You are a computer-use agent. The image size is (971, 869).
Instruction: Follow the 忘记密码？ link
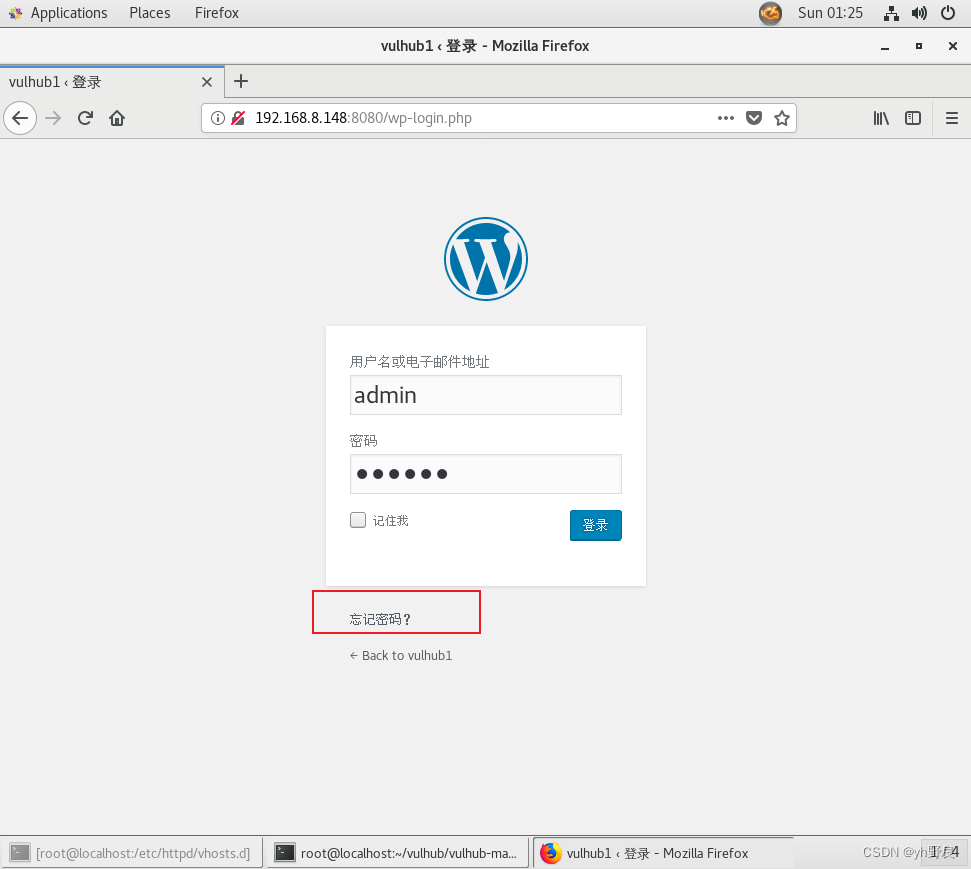(x=380, y=619)
